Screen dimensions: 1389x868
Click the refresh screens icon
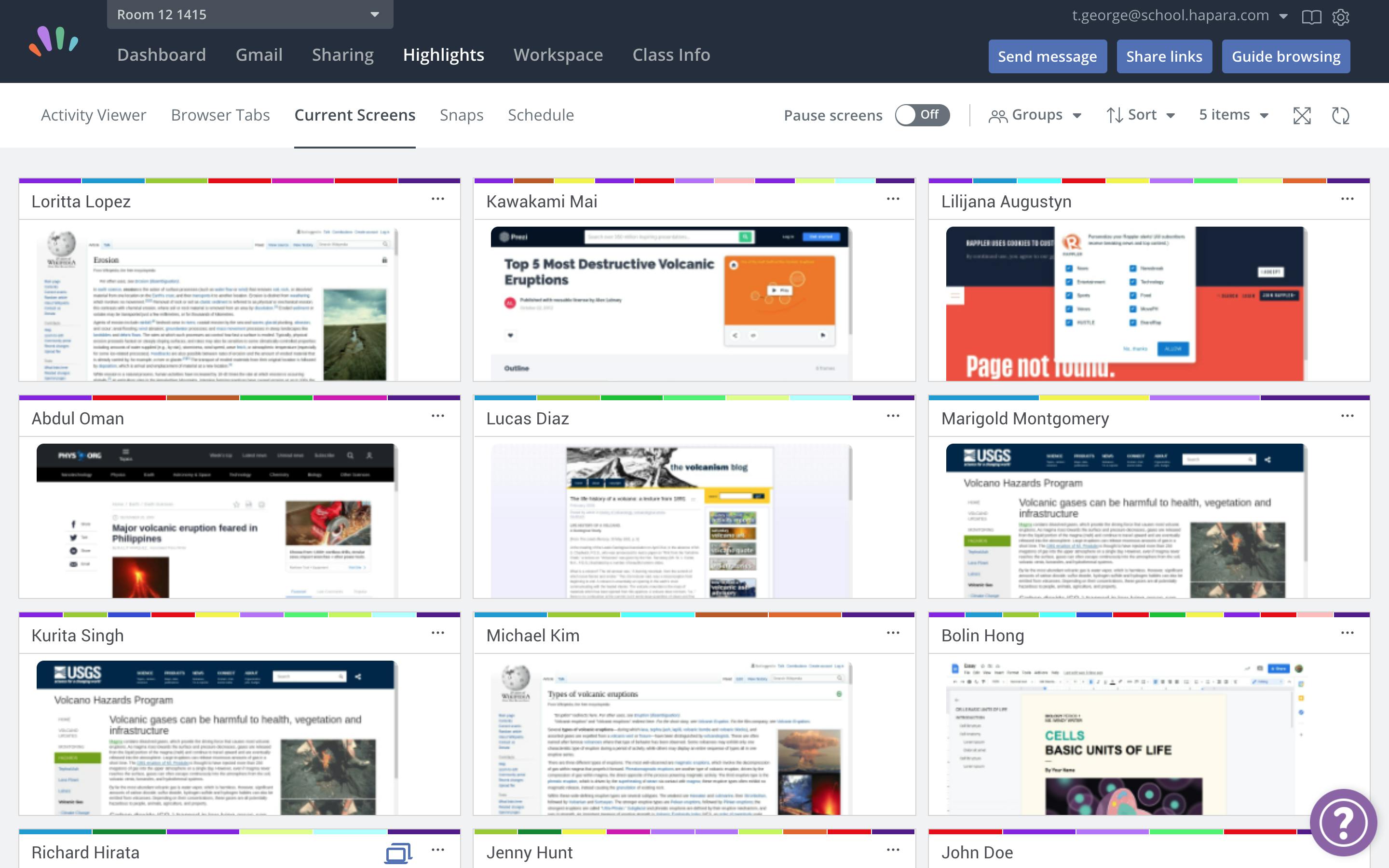click(1340, 115)
